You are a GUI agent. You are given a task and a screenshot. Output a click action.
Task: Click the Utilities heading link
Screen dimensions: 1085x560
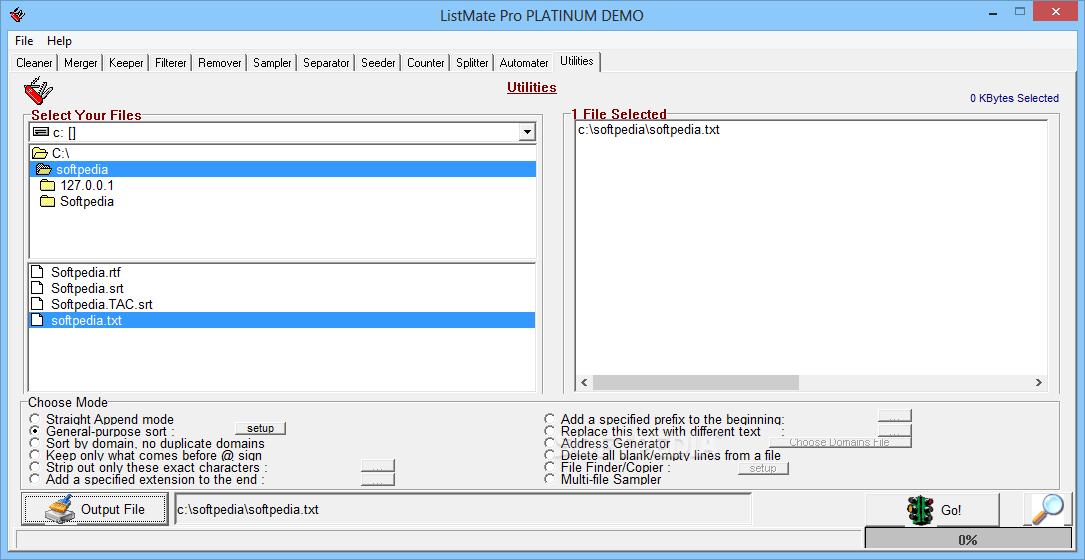point(531,88)
